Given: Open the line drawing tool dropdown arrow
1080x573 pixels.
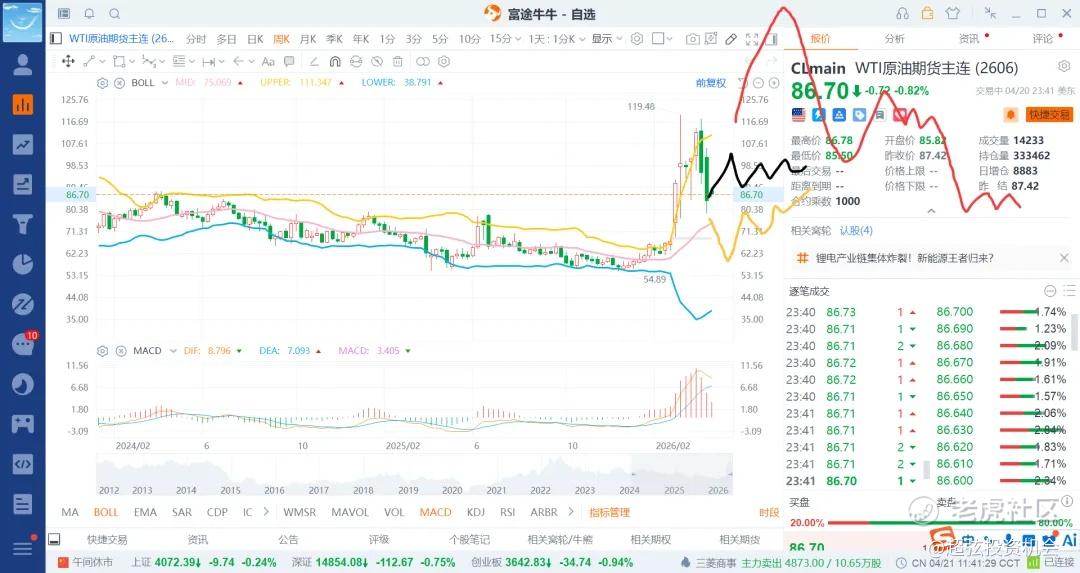Looking at the screenshot, I should (x=103, y=61).
